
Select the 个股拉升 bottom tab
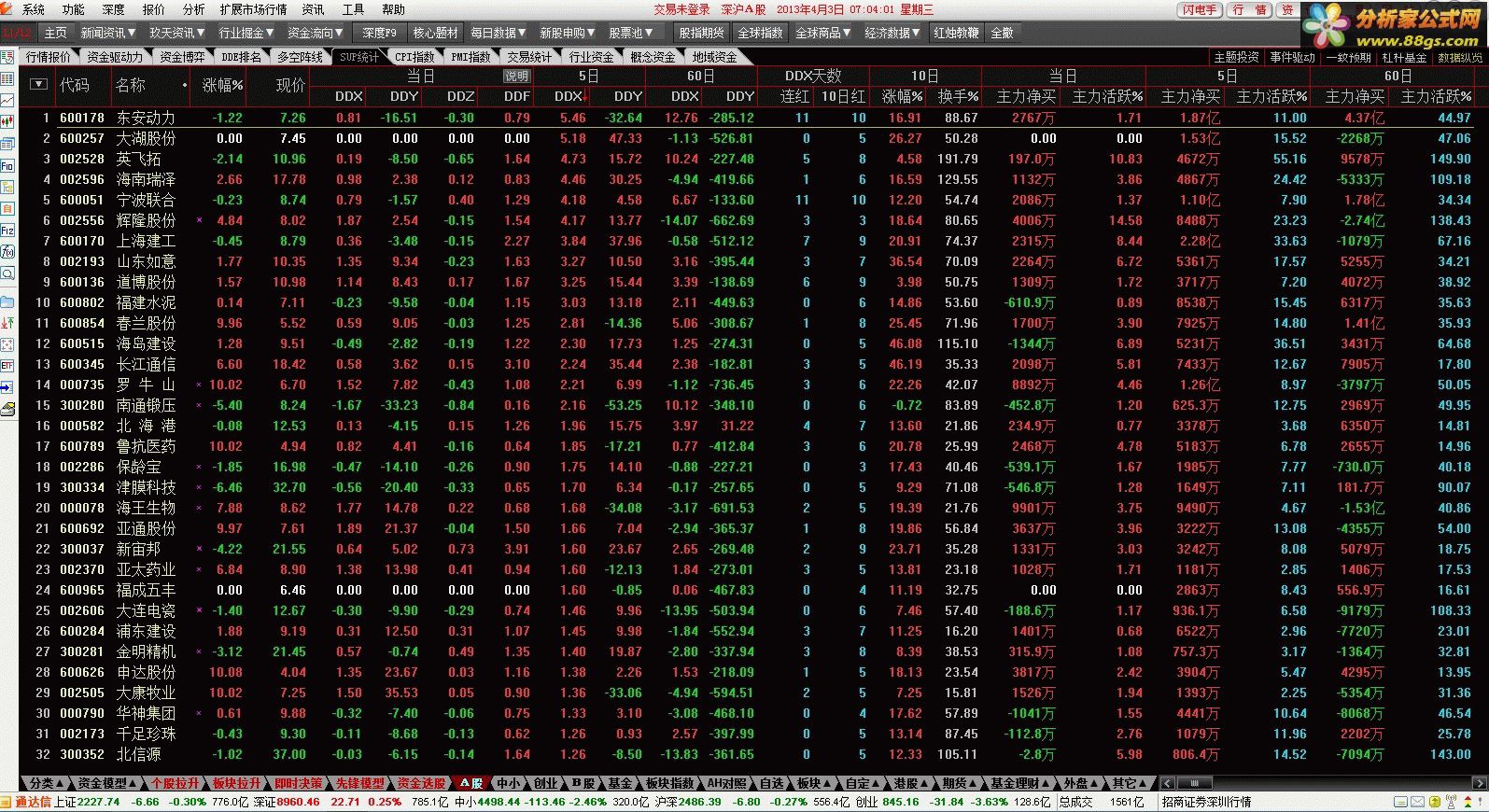click(175, 783)
